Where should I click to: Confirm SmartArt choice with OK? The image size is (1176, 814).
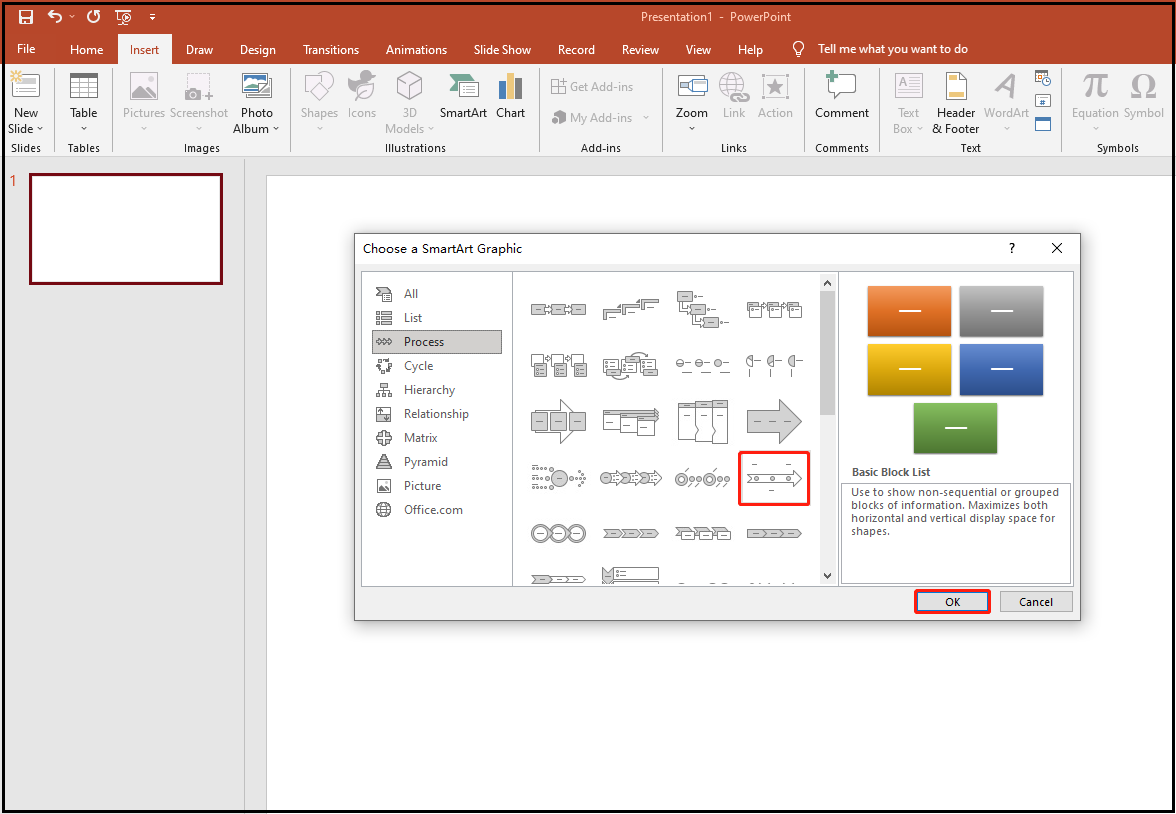point(951,601)
